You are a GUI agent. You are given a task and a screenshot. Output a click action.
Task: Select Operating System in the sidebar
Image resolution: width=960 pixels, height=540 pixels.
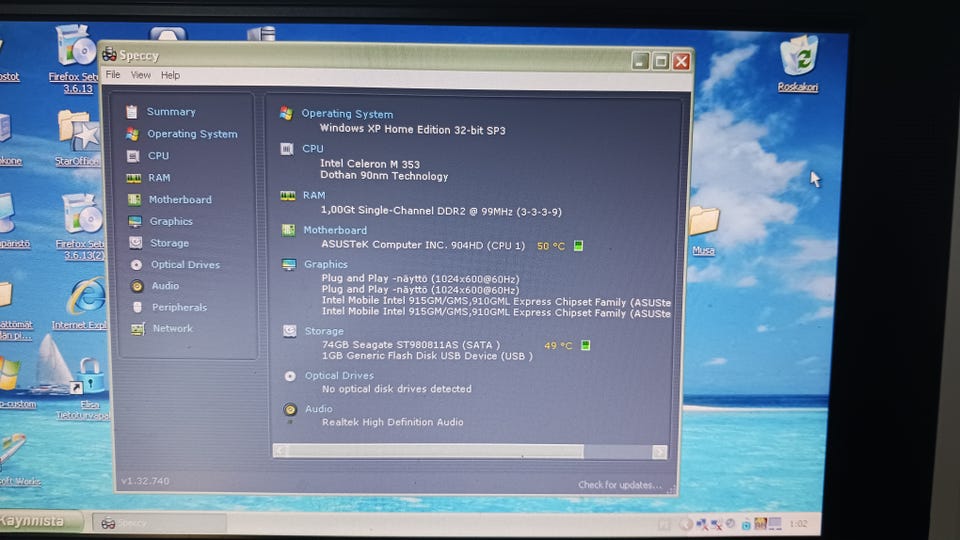[192, 133]
